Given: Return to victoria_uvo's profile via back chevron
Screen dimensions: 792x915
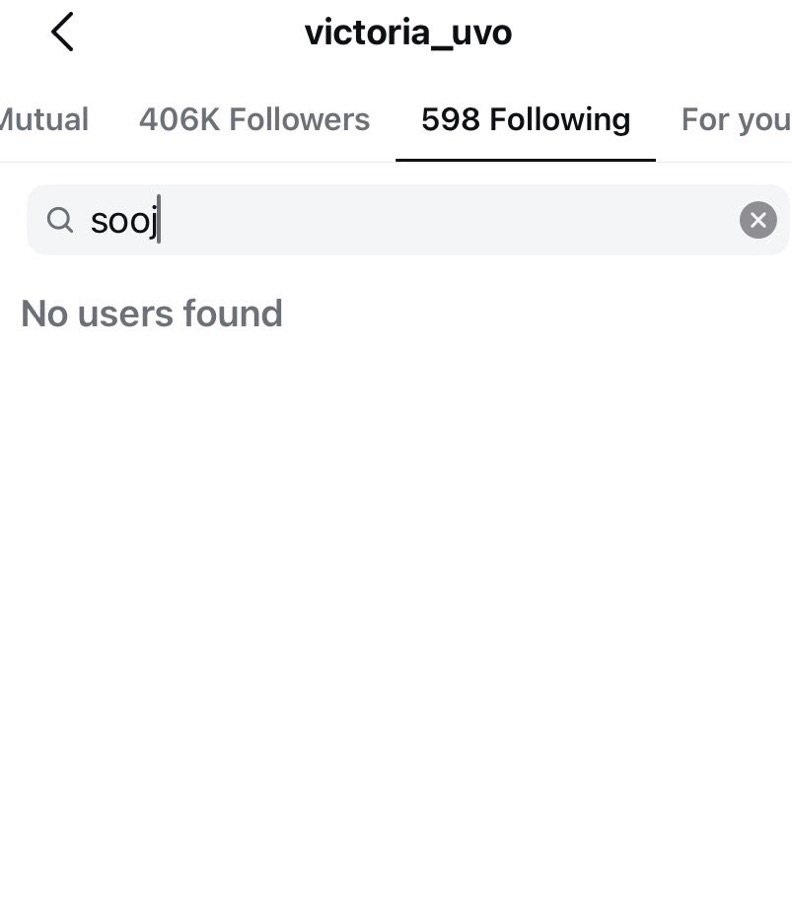Looking at the screenshot, I should [62, 32].
